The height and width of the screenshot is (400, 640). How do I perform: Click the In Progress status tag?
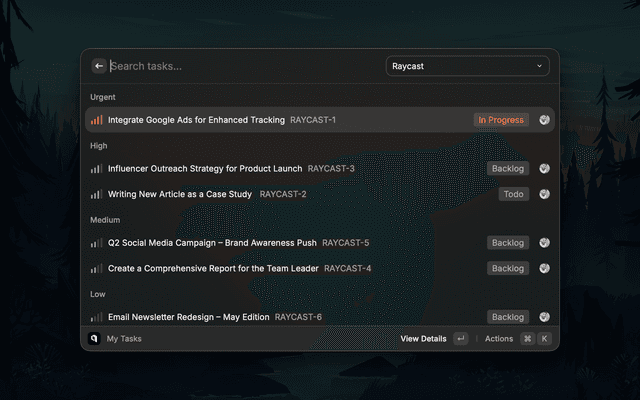tap(501, 120)
